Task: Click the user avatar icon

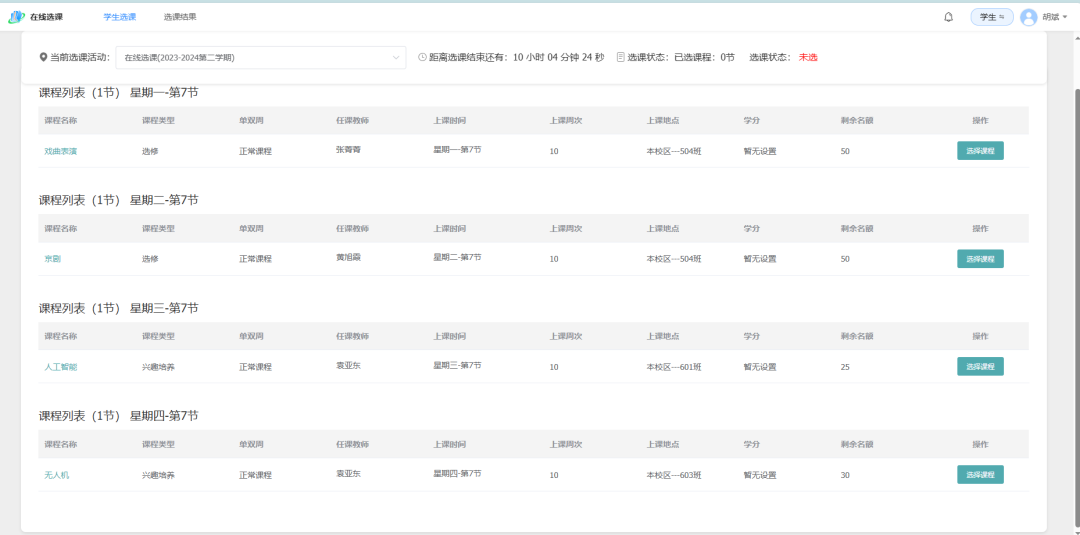Action: coord(1028,17)
